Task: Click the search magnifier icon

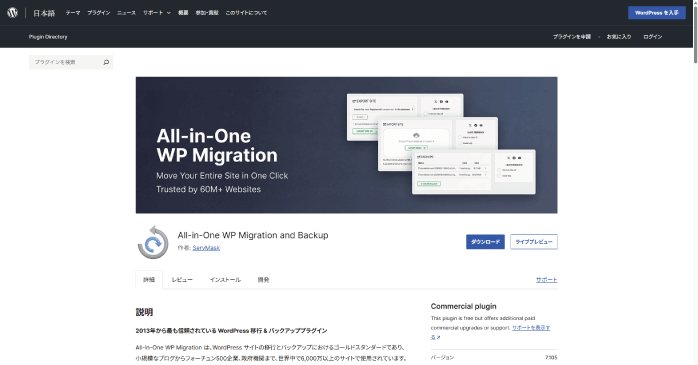Action: pos(106,62)
